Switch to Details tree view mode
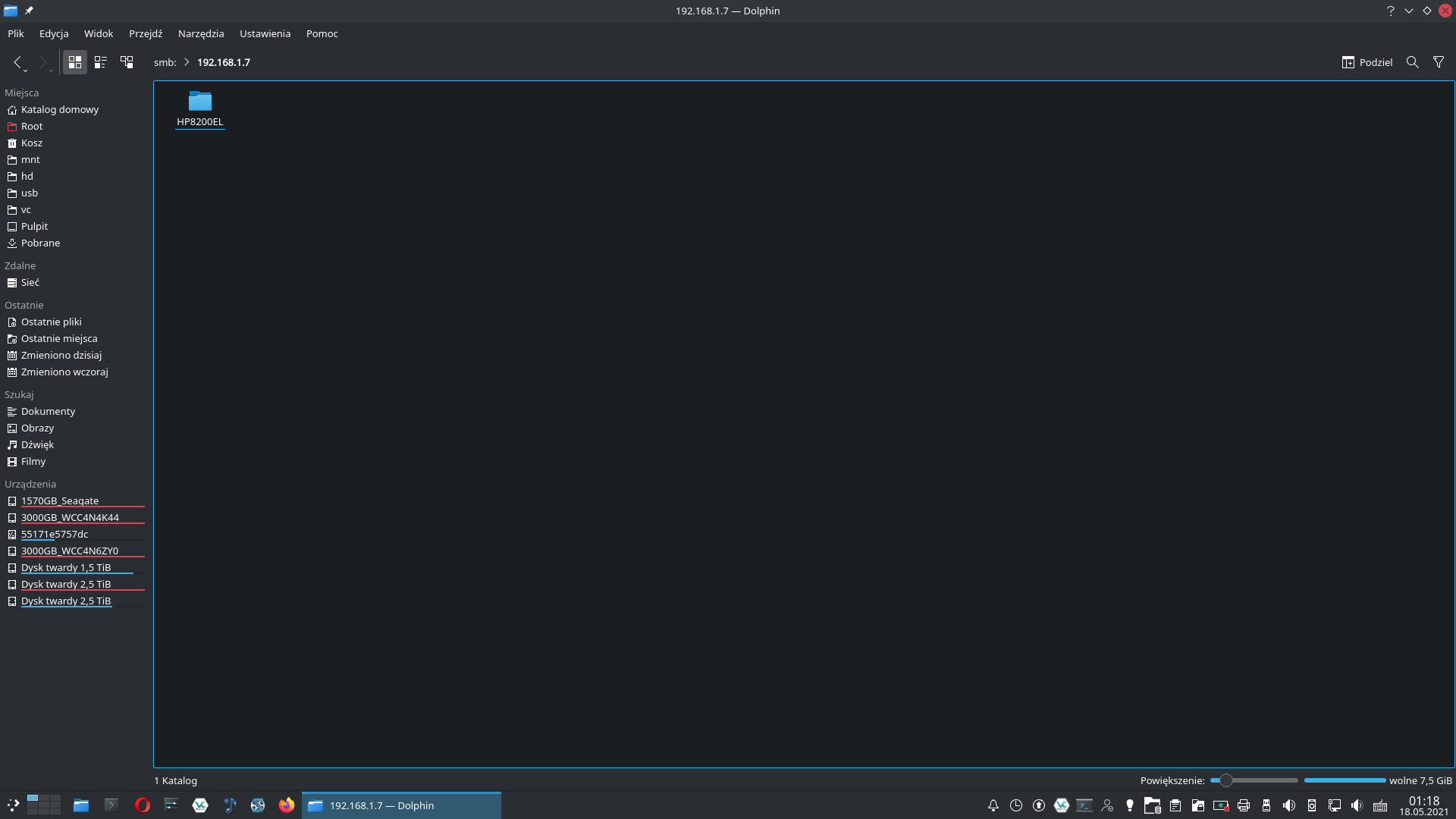1456x819 pixels. click(127, 62)
